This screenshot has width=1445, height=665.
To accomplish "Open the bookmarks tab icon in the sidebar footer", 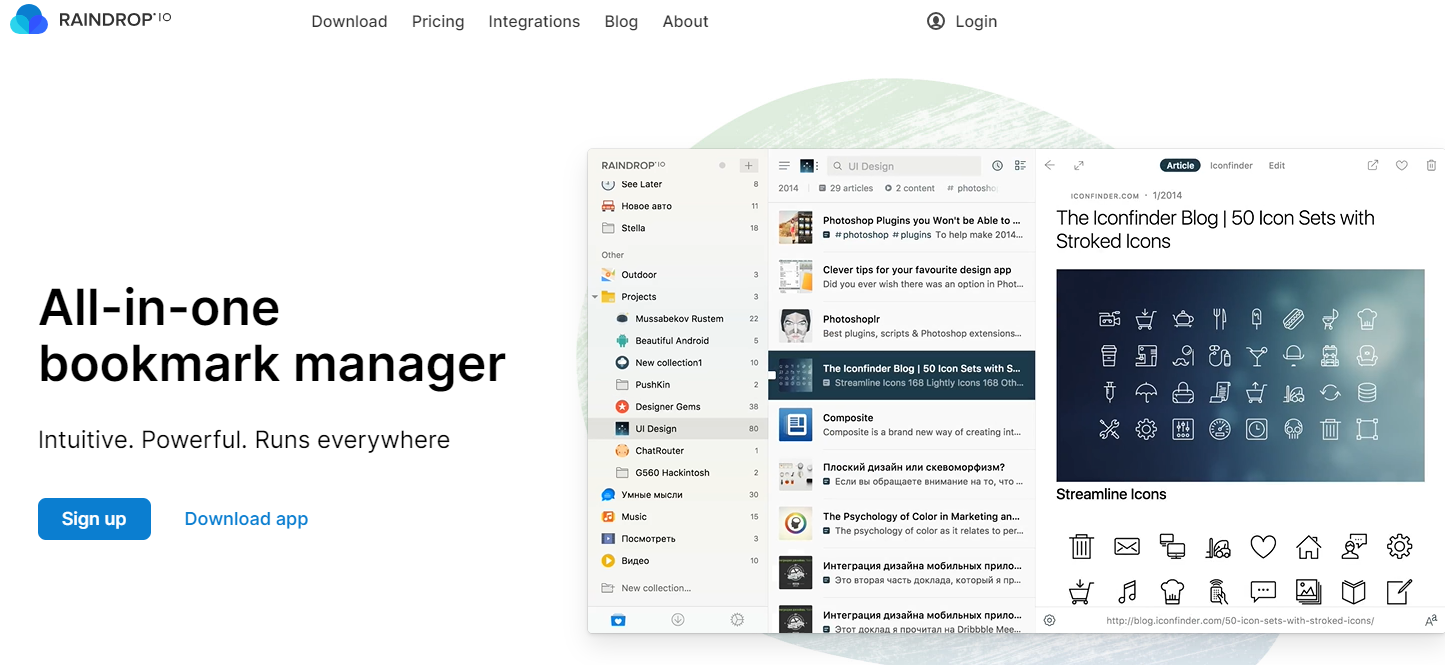I will coord(618,620).
